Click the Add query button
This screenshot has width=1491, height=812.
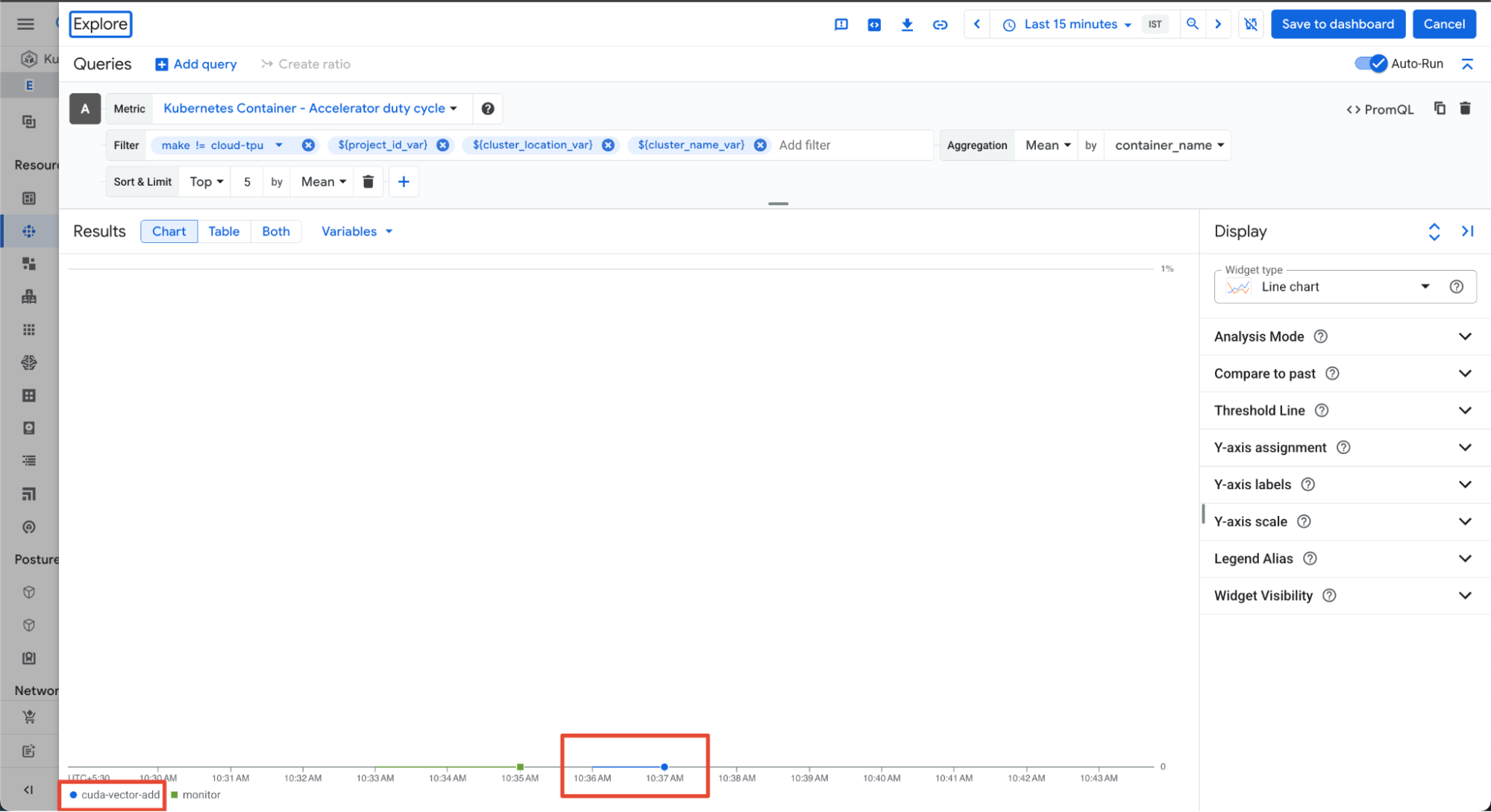pos(196,64)
